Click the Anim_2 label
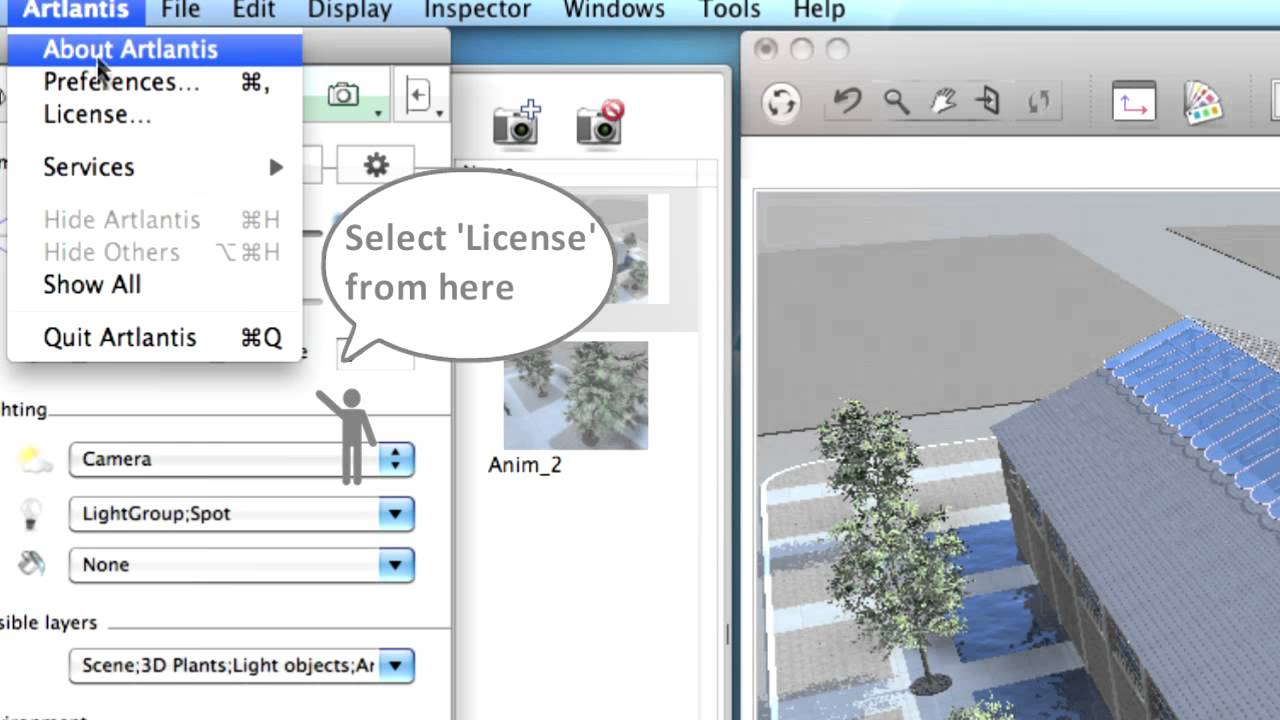Image resolution: width=1280 pixels, height=720 pixels. click(525, 466)
